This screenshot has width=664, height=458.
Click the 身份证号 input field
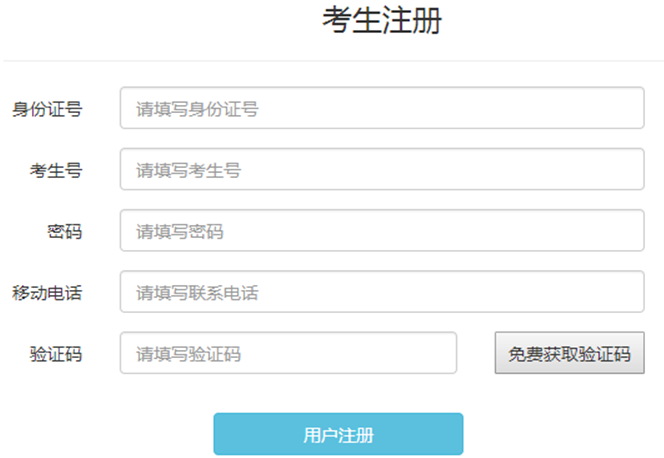point(430,109)
